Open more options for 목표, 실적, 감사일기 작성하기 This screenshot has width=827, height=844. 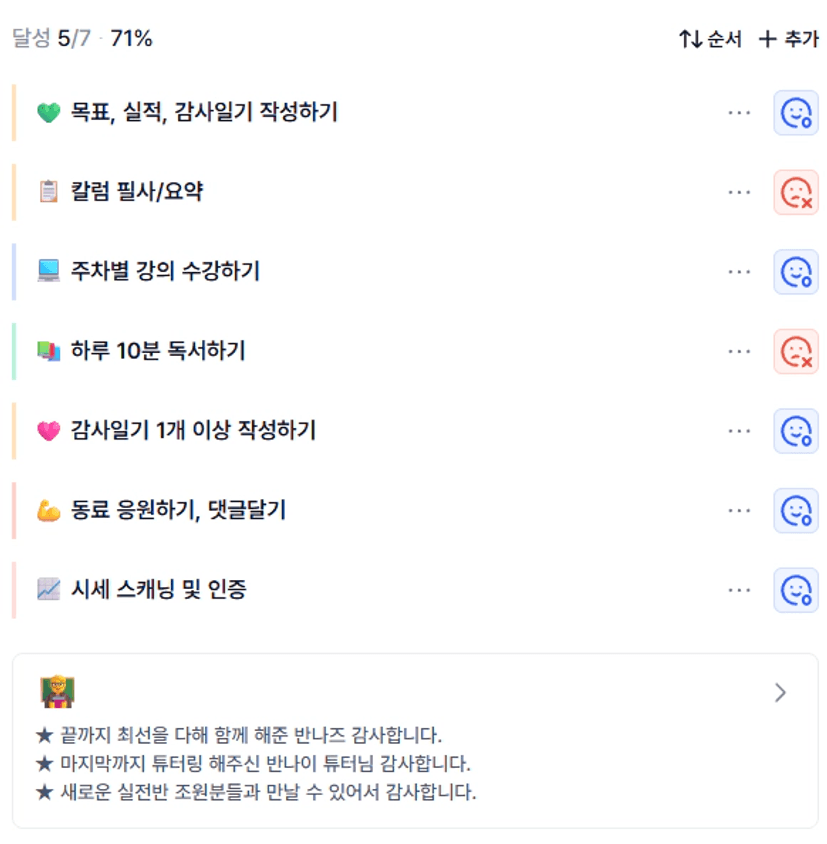coord(739,113)
